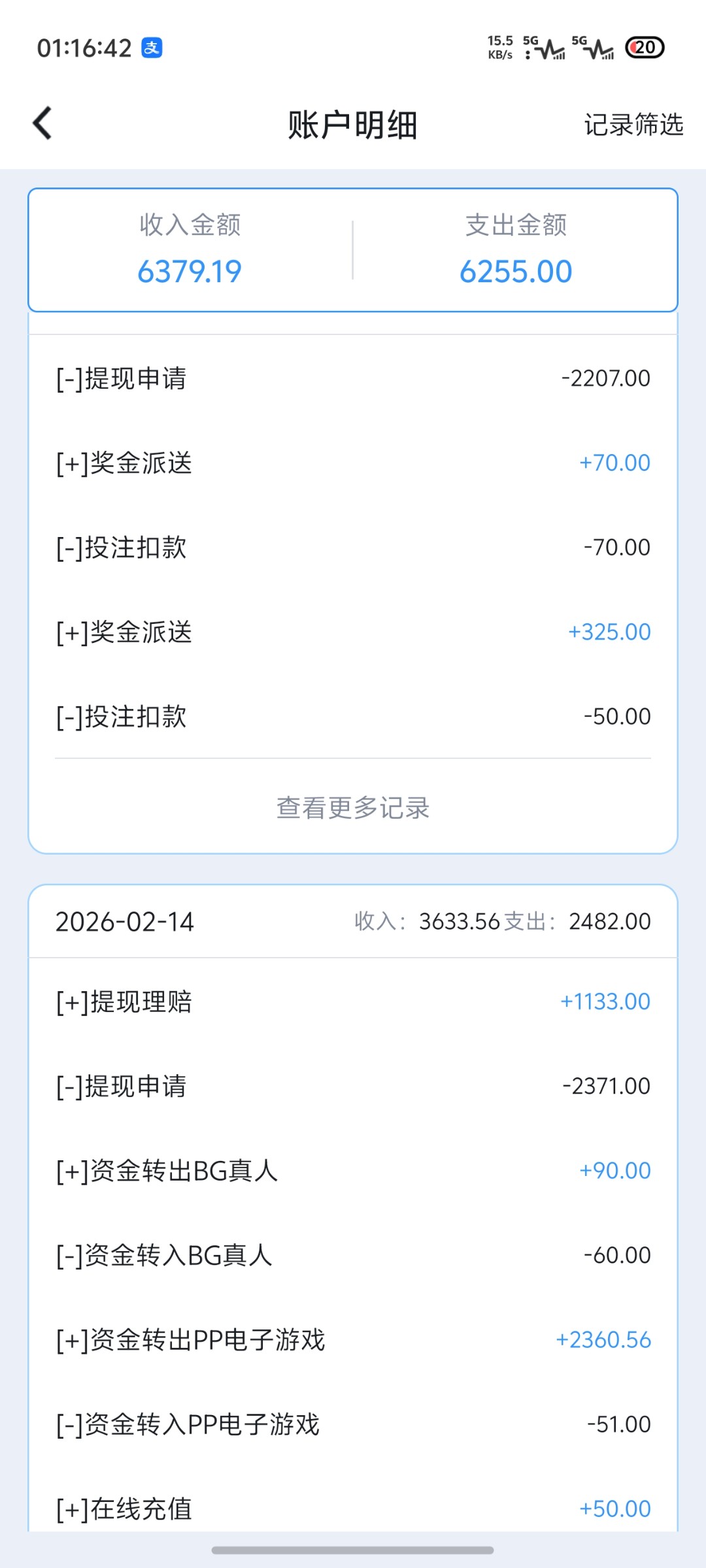Viewport: 706px width, 1568px height.
Task: Select the 支出金额 6255.00 summary
Action: pos(516,252)
